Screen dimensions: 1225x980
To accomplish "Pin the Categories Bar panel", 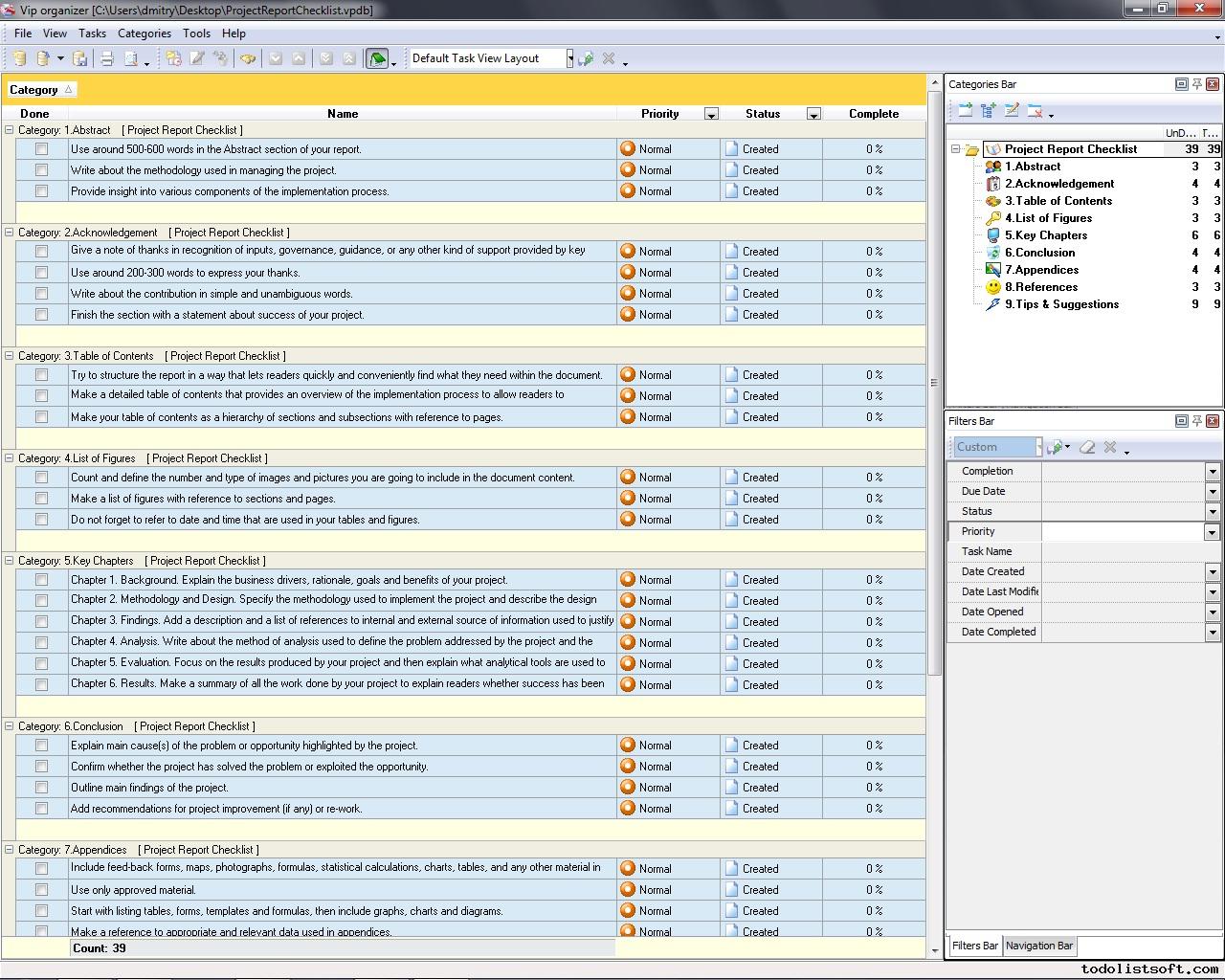I will 1196,84.
